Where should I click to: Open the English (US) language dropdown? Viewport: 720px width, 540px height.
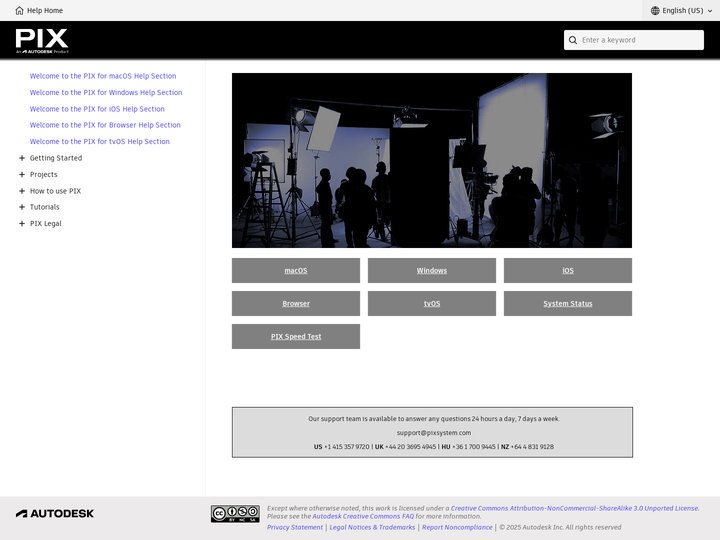tap(681, 11)
